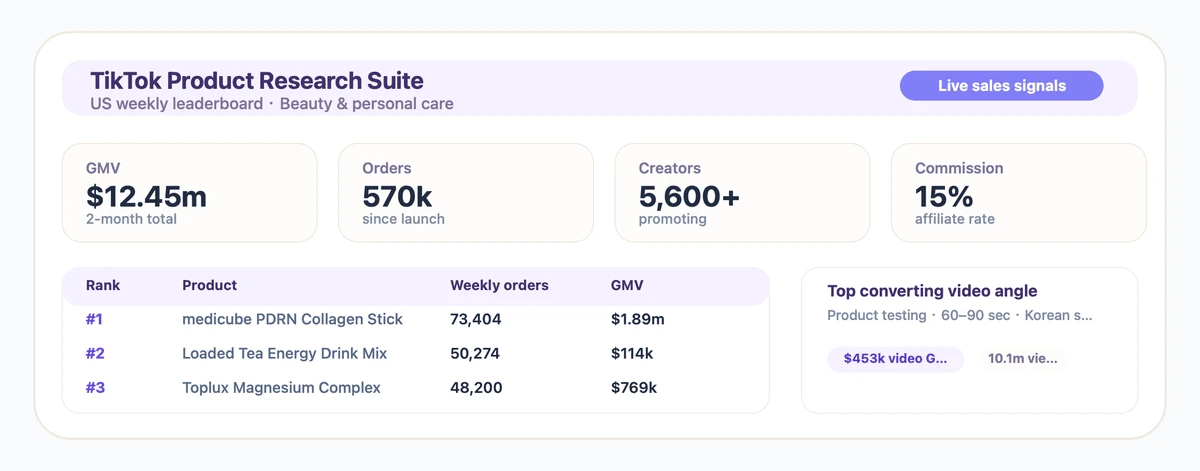Image resolution: width=1200 pixels, height=471 pixels.
Task: Open the Creators 5,600+ stat card
Action: click(x=742, y=193)
